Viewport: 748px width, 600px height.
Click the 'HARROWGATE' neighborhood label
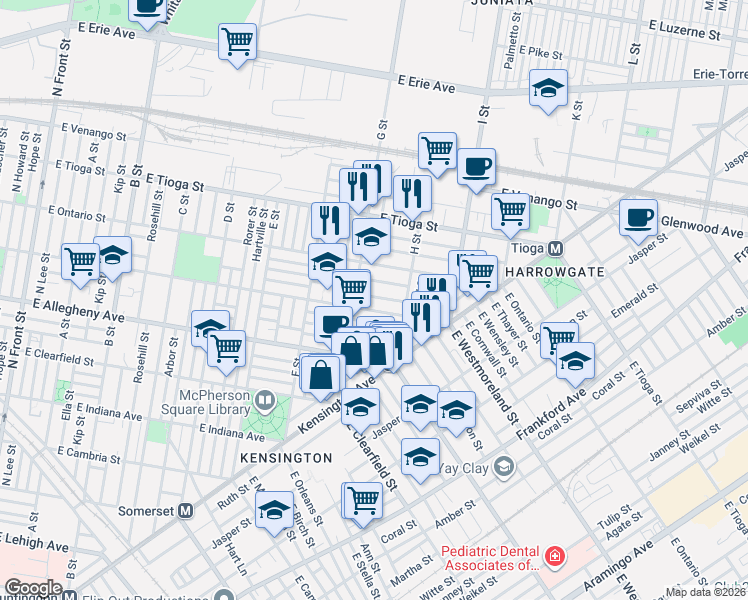point(555,272)
